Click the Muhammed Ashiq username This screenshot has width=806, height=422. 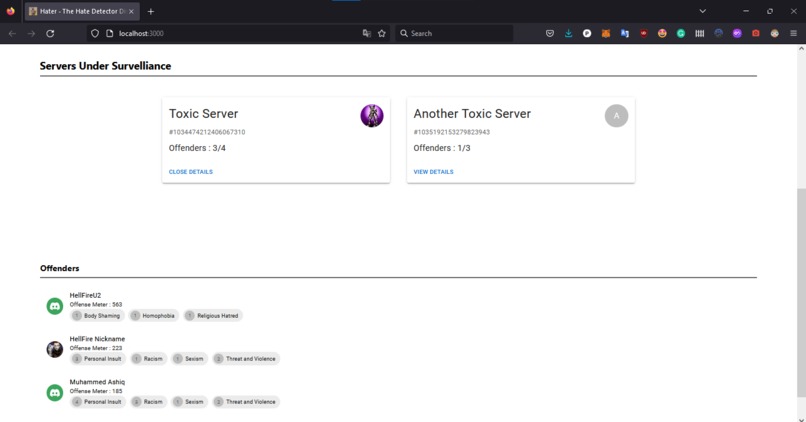pyautogui.click(x=97, y=382)
